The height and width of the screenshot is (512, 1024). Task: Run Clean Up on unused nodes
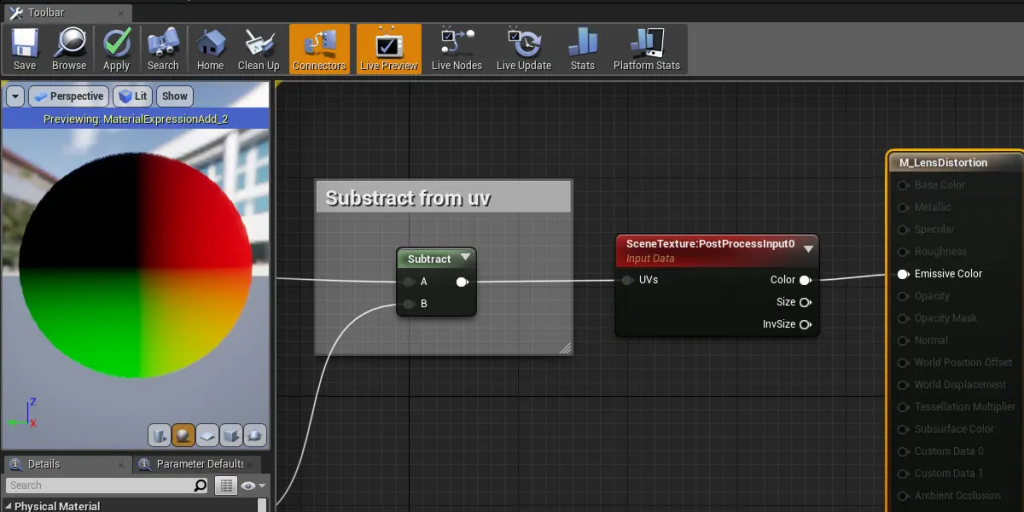(259, 49)
